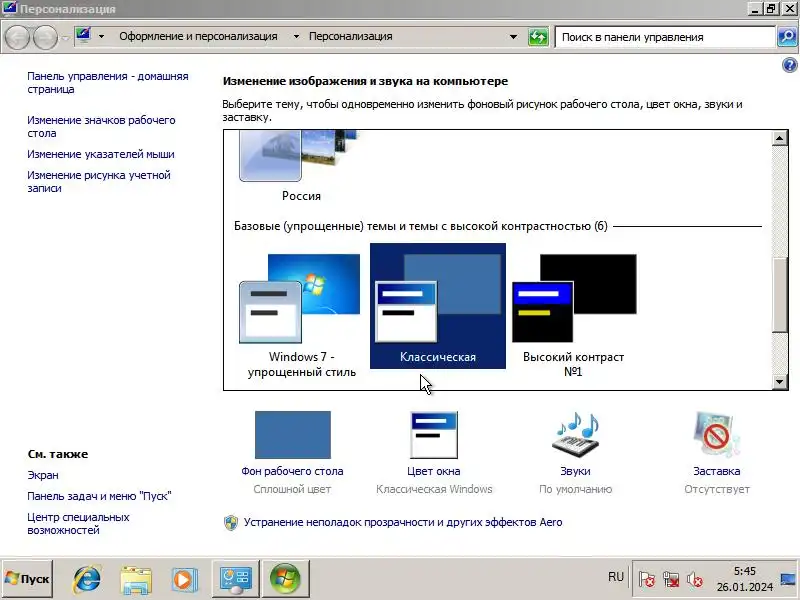
Task: Open 'Панель задач и меню "Пуск"' link
Action: pos(99,496)
